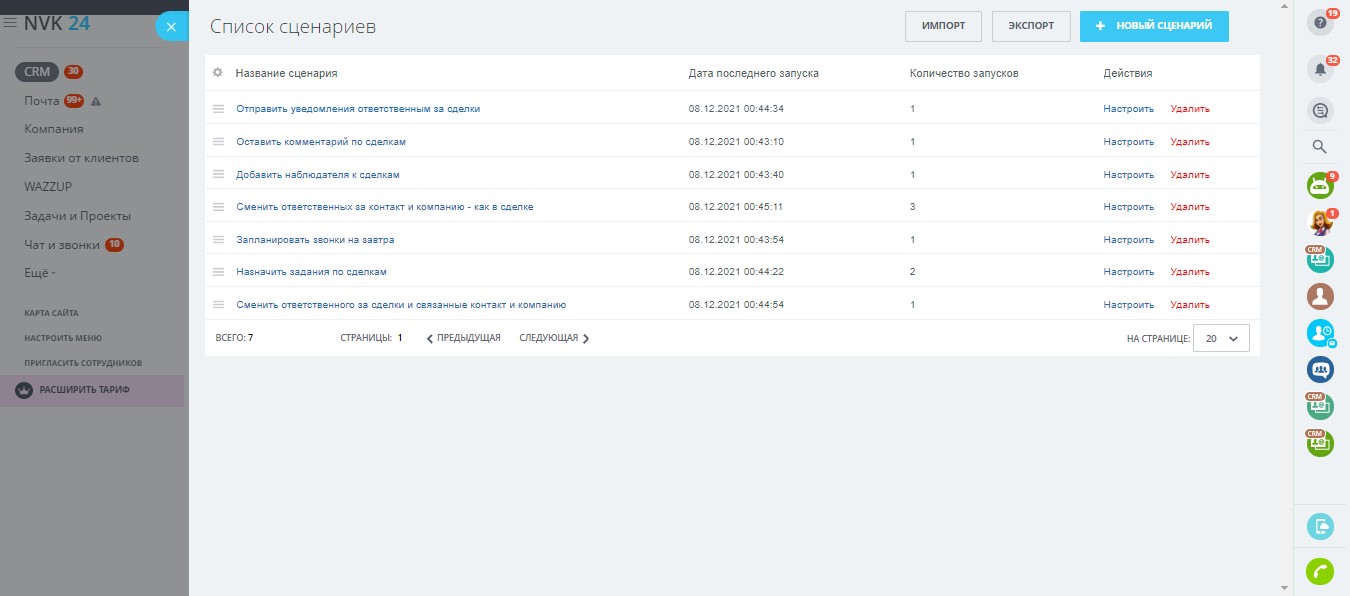Click the gear icon in table header
1350x596 pixels.
pos(217,73)
